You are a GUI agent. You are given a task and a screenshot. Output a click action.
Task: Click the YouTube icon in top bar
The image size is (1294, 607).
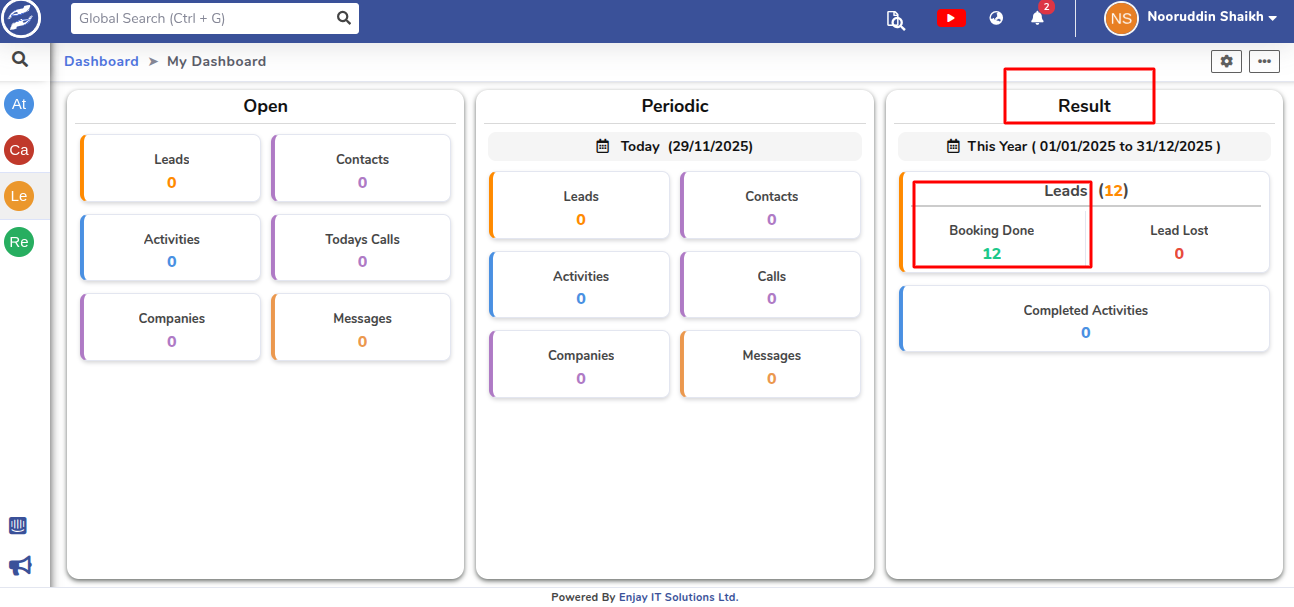(951, 18)
